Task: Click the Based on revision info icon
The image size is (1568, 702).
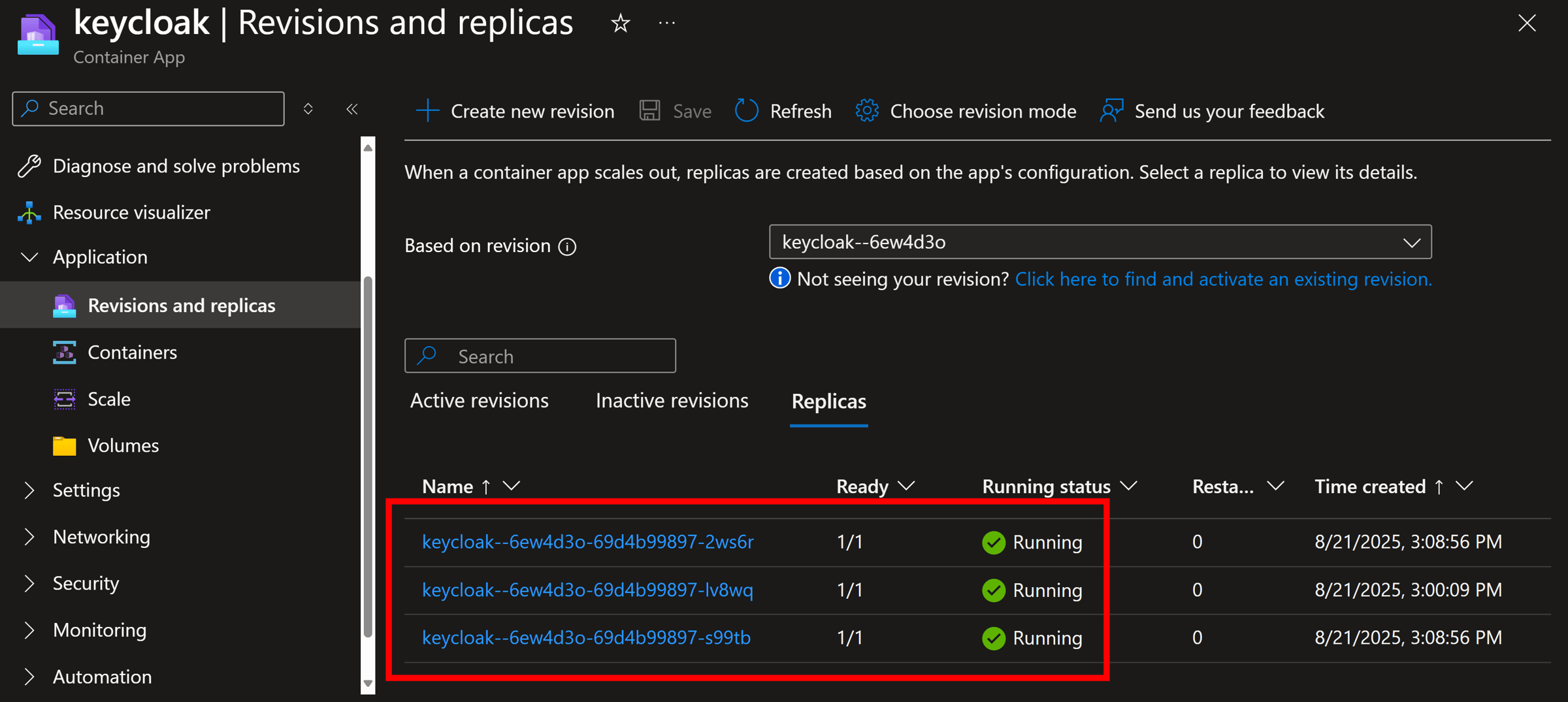Action: [x=567, y=246]
